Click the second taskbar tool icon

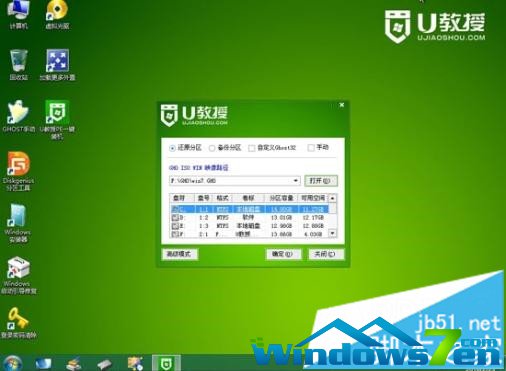click(74, 363)
